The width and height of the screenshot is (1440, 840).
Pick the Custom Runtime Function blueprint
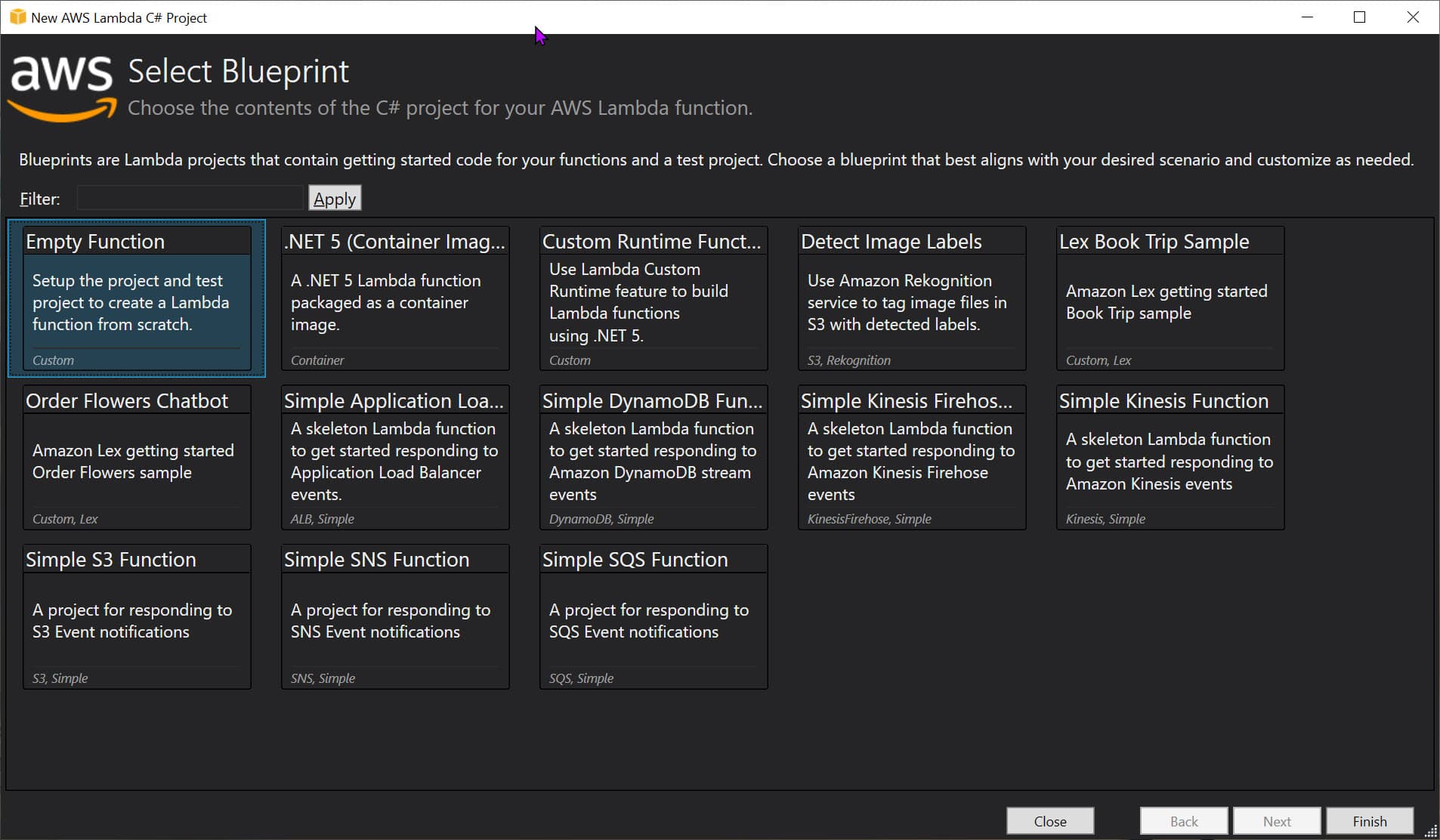[x=654, y=298]
